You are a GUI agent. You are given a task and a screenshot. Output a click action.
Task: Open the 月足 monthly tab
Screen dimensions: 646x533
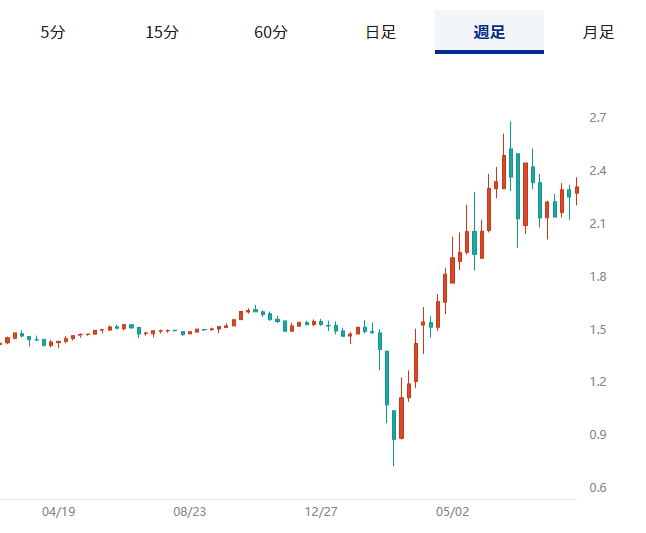[598, 32]
